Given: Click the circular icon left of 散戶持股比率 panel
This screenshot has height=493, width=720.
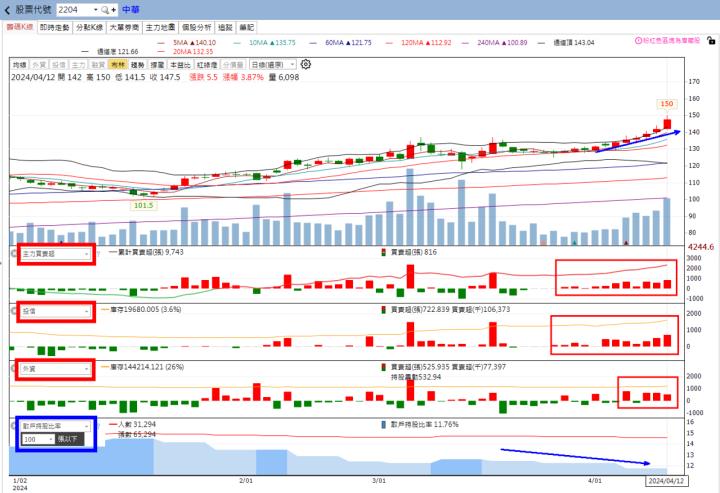Looking at the screenshot, I should coord(13,426).
